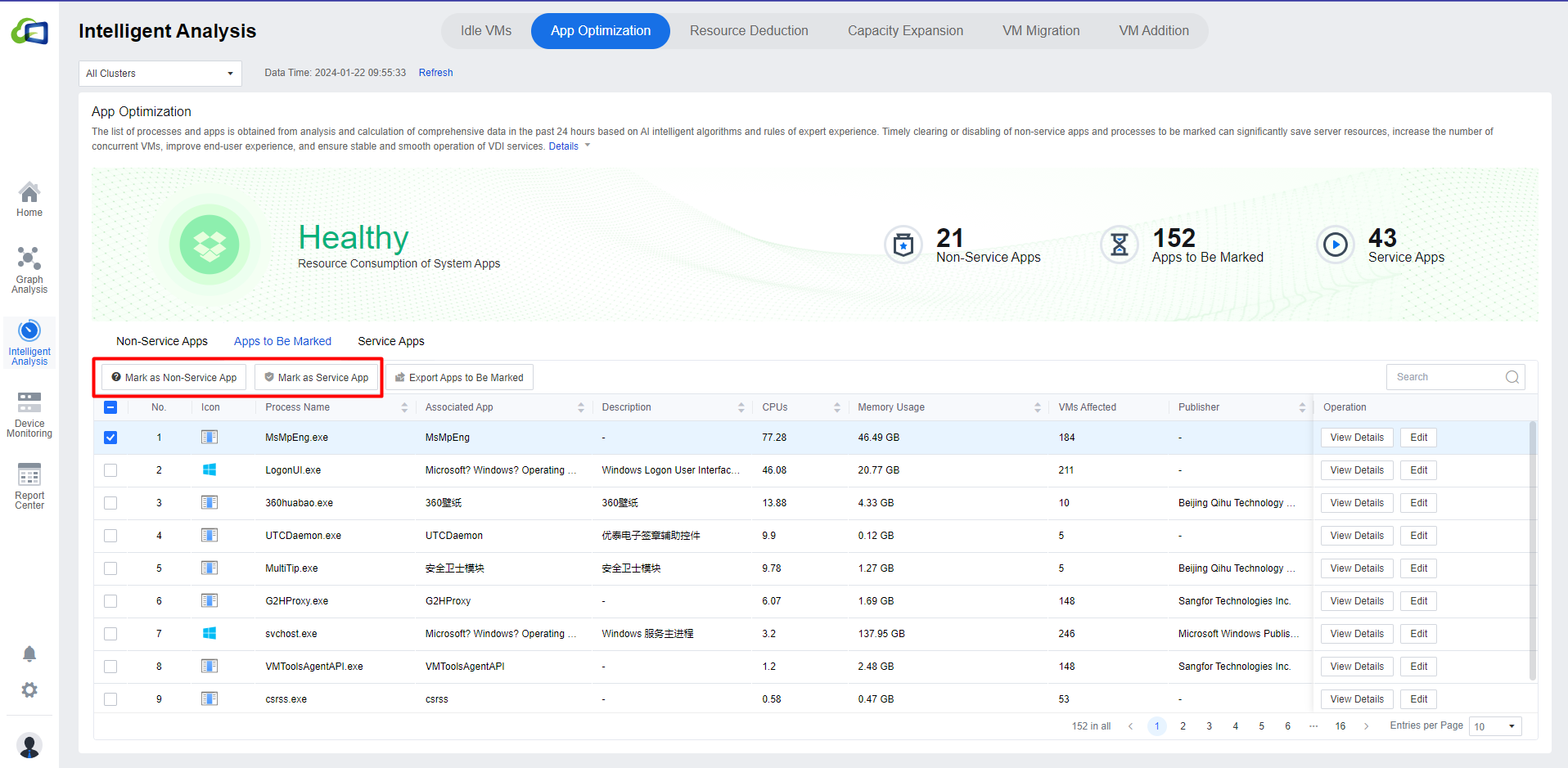Click the notification bell icon
Image resolution: width=1568 pixels, height=768 pixels.
click(x=29, y=653)
